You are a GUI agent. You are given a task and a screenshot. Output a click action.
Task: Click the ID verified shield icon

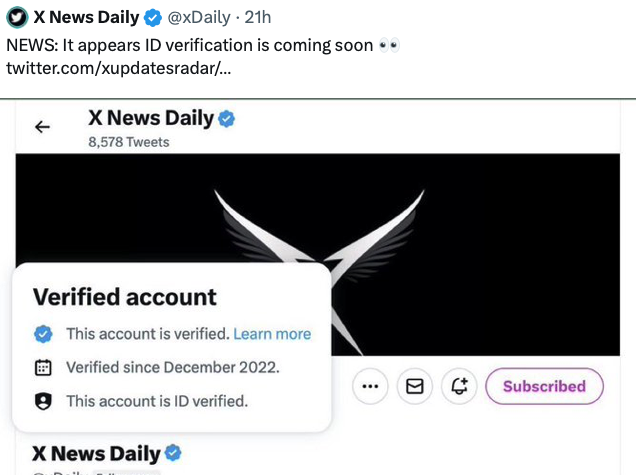point(43,401)
